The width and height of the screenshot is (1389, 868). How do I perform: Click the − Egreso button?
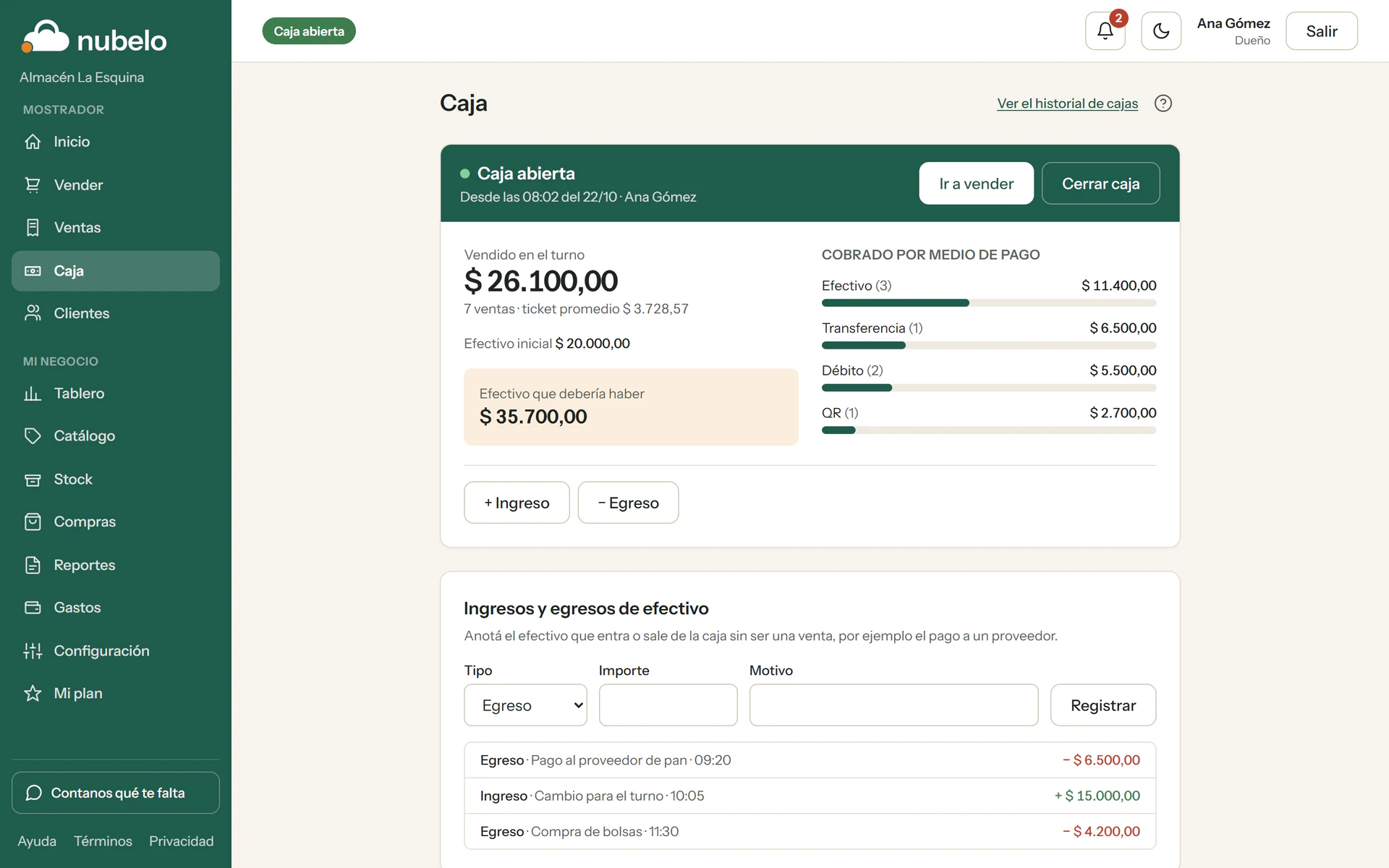(628, 503)
